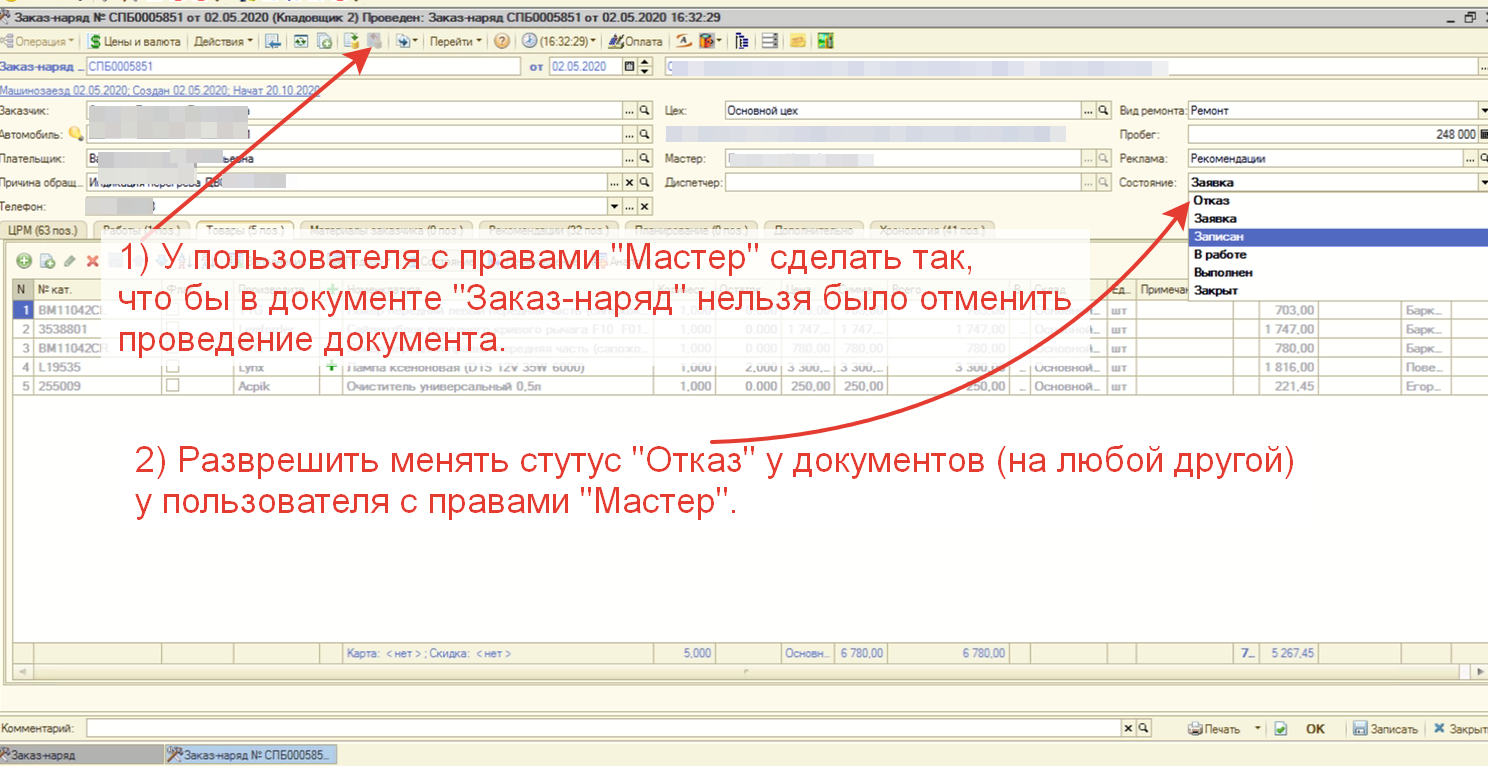Select Отказ in the Состояние list
Image resolution: width=1488 pixels, height=766 pixels.
1211,201
